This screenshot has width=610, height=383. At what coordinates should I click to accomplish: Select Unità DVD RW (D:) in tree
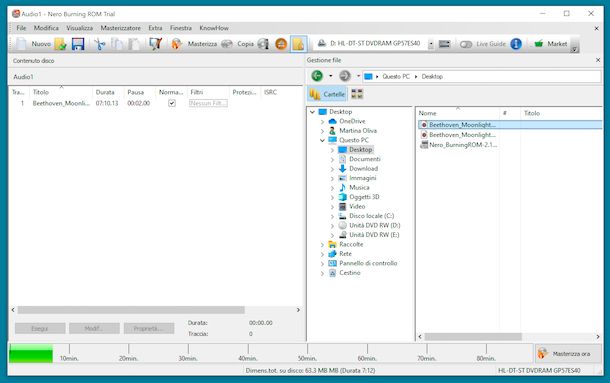(x=374, y=225)
